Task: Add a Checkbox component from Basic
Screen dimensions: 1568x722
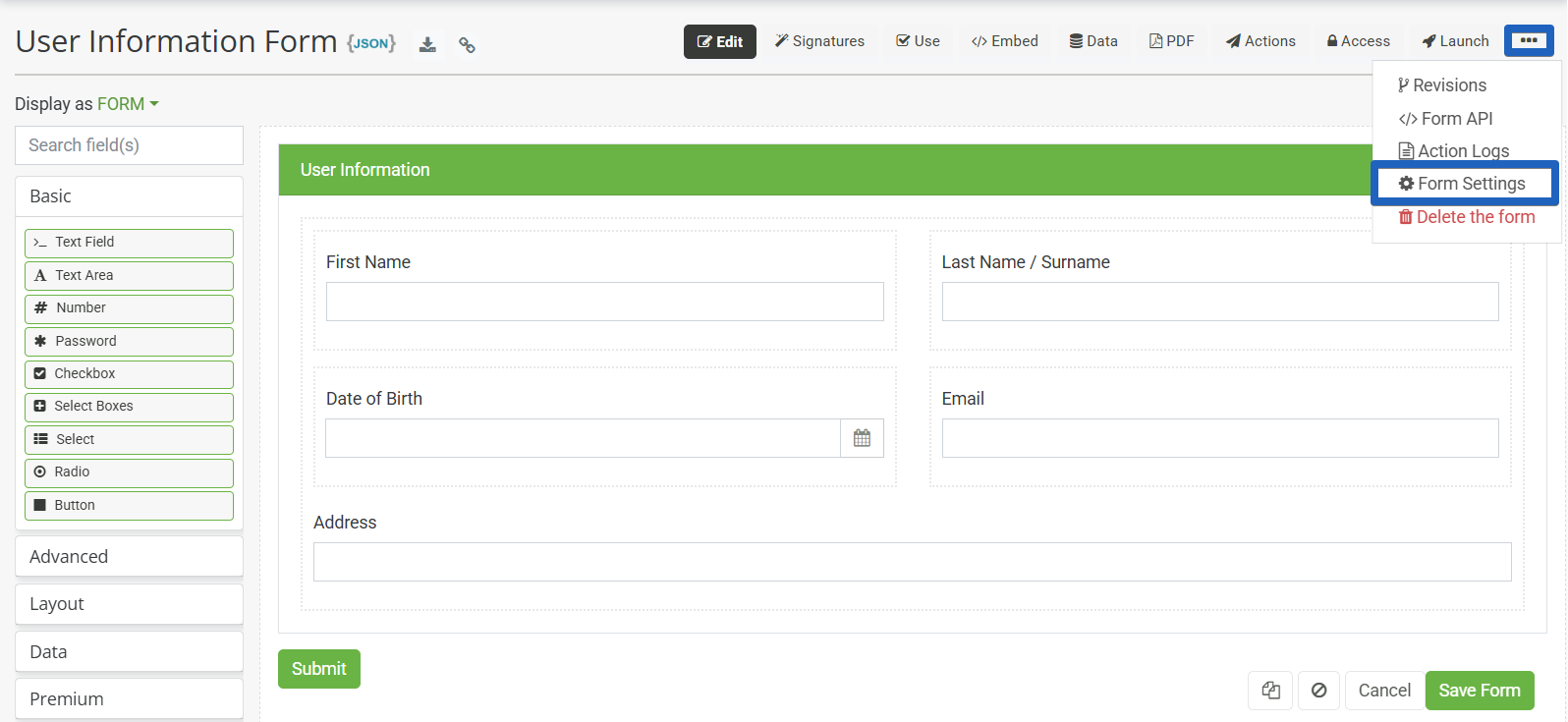Action: pyautogui.click(x=129, y=373)
